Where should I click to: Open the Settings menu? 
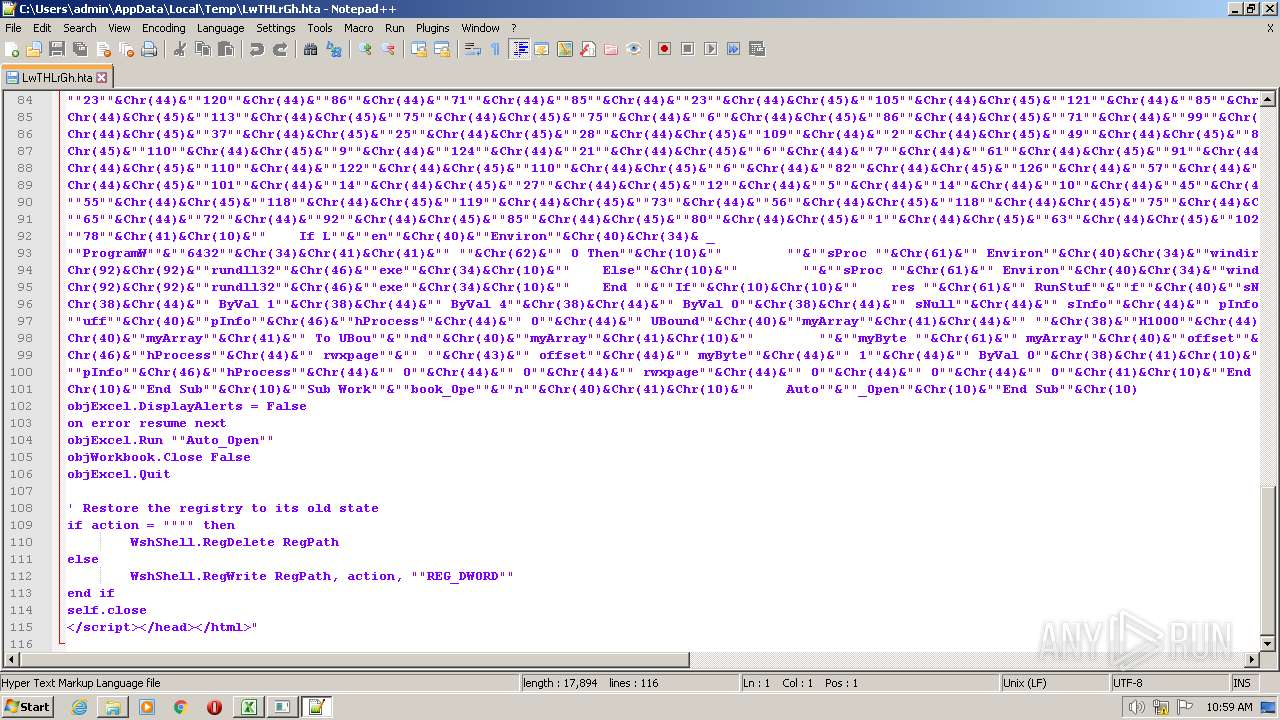point(275,28)
